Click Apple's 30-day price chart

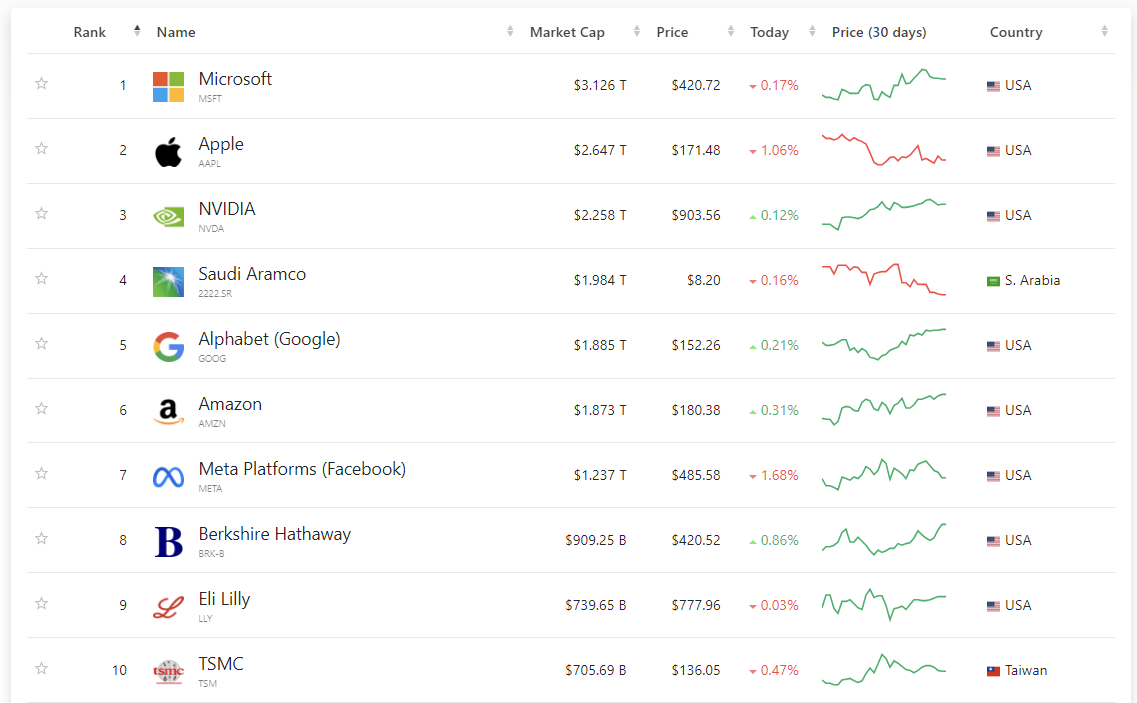pos(884,149)
